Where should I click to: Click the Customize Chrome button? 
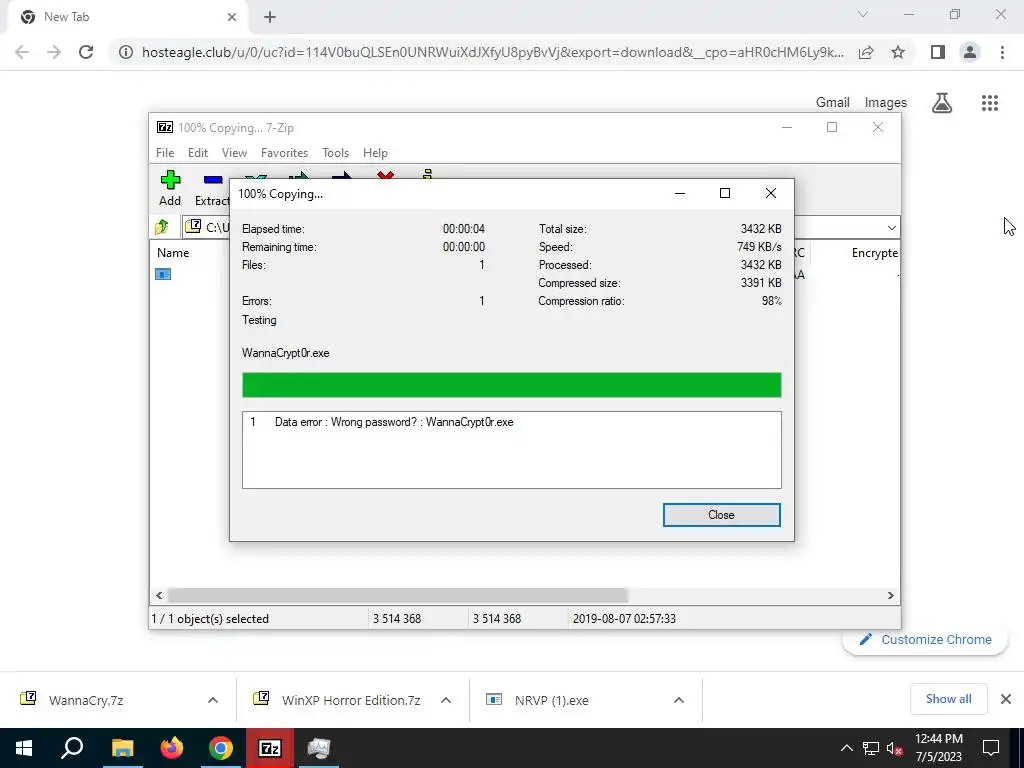(925, 639)
